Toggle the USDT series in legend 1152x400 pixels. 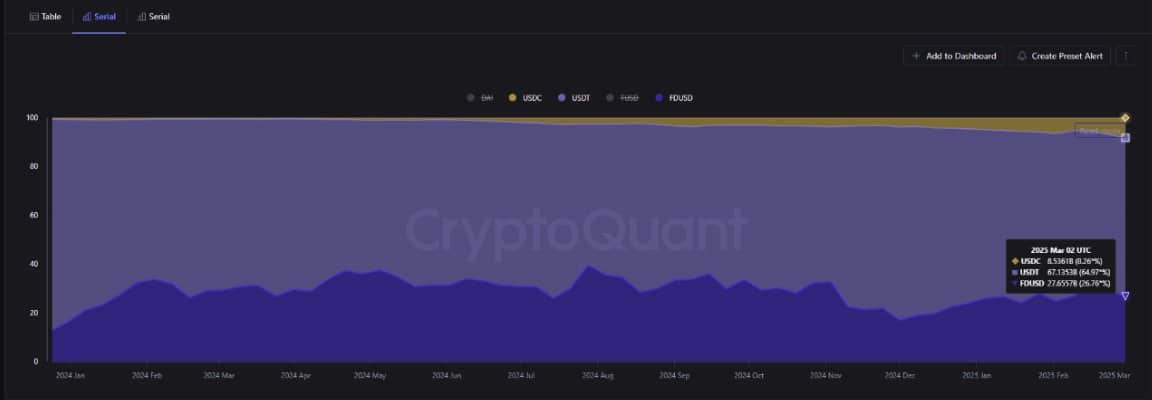point(575,98)
